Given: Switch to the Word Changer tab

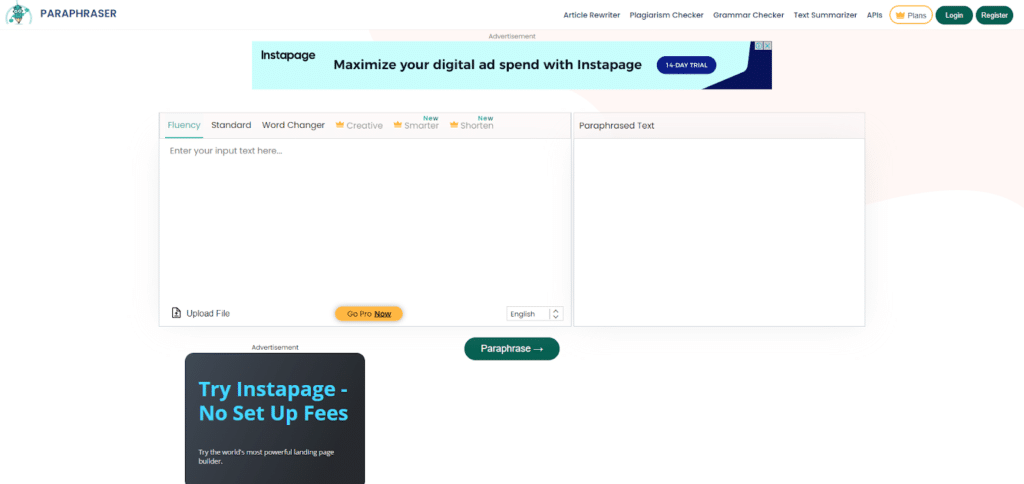Looking at the screenshot, I should [x=293, y=125].
